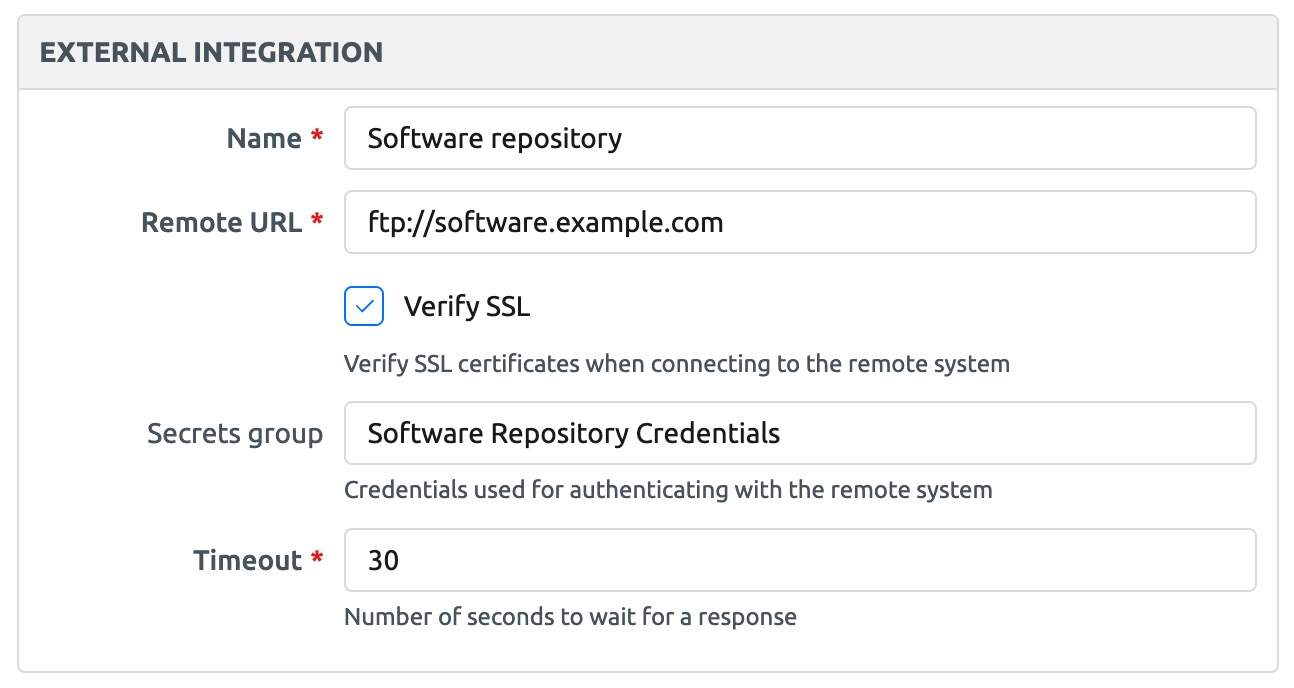Click the Remote URL field label

tap(221, 222)
